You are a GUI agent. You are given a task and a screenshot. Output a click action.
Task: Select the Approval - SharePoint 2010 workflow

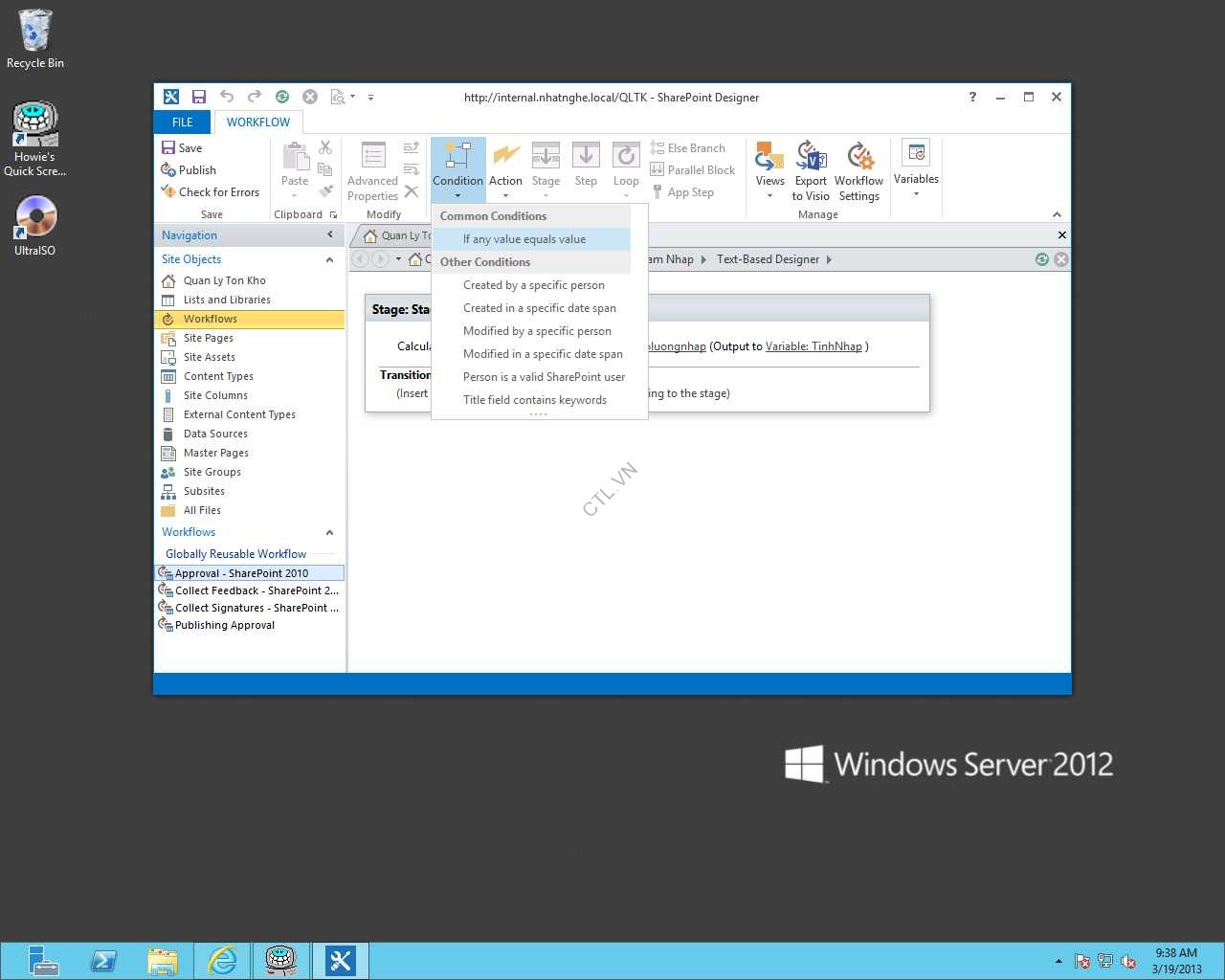[241, 573]
